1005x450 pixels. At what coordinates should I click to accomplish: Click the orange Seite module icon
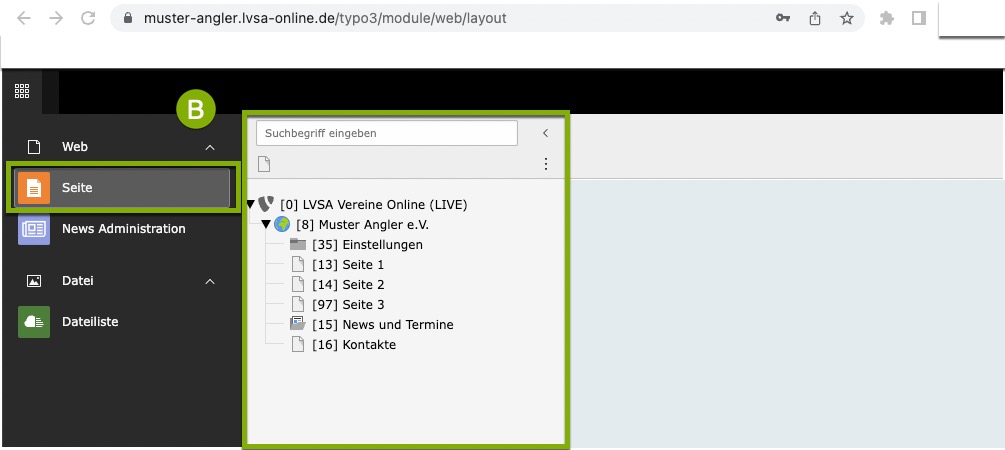coord(34,188)
